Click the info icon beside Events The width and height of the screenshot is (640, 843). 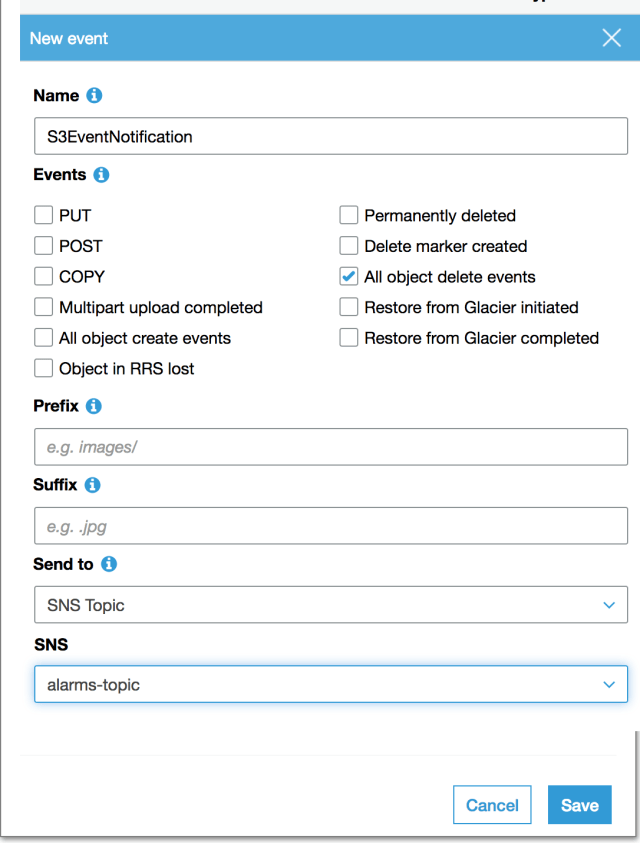[102, 175]
